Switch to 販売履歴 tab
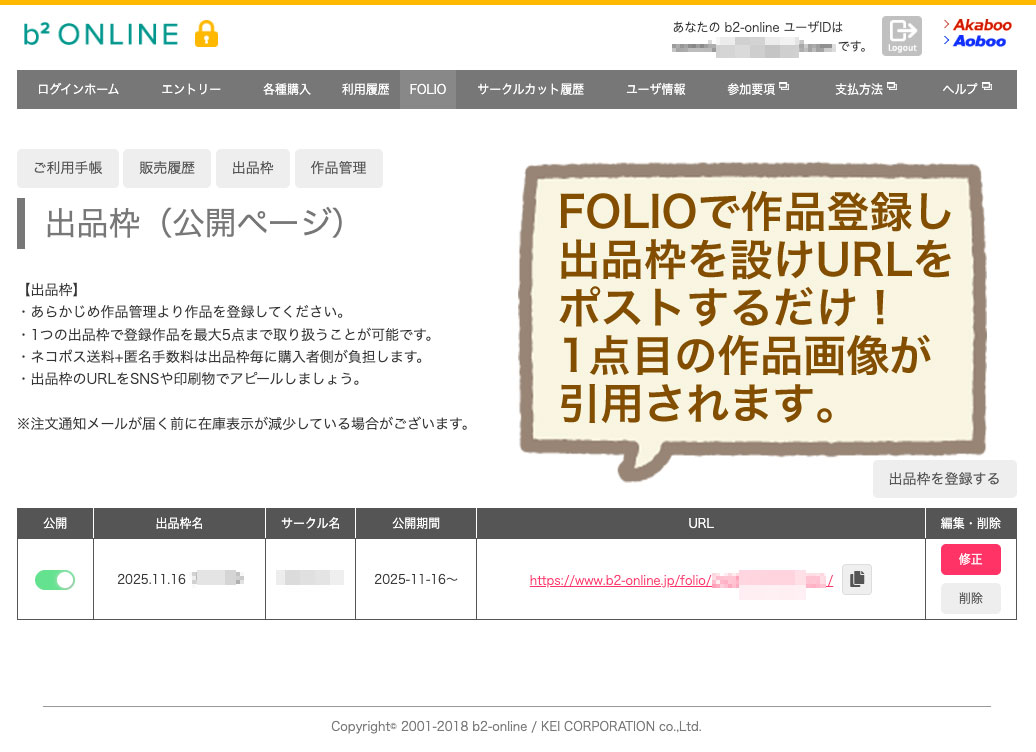 [166, 168]
